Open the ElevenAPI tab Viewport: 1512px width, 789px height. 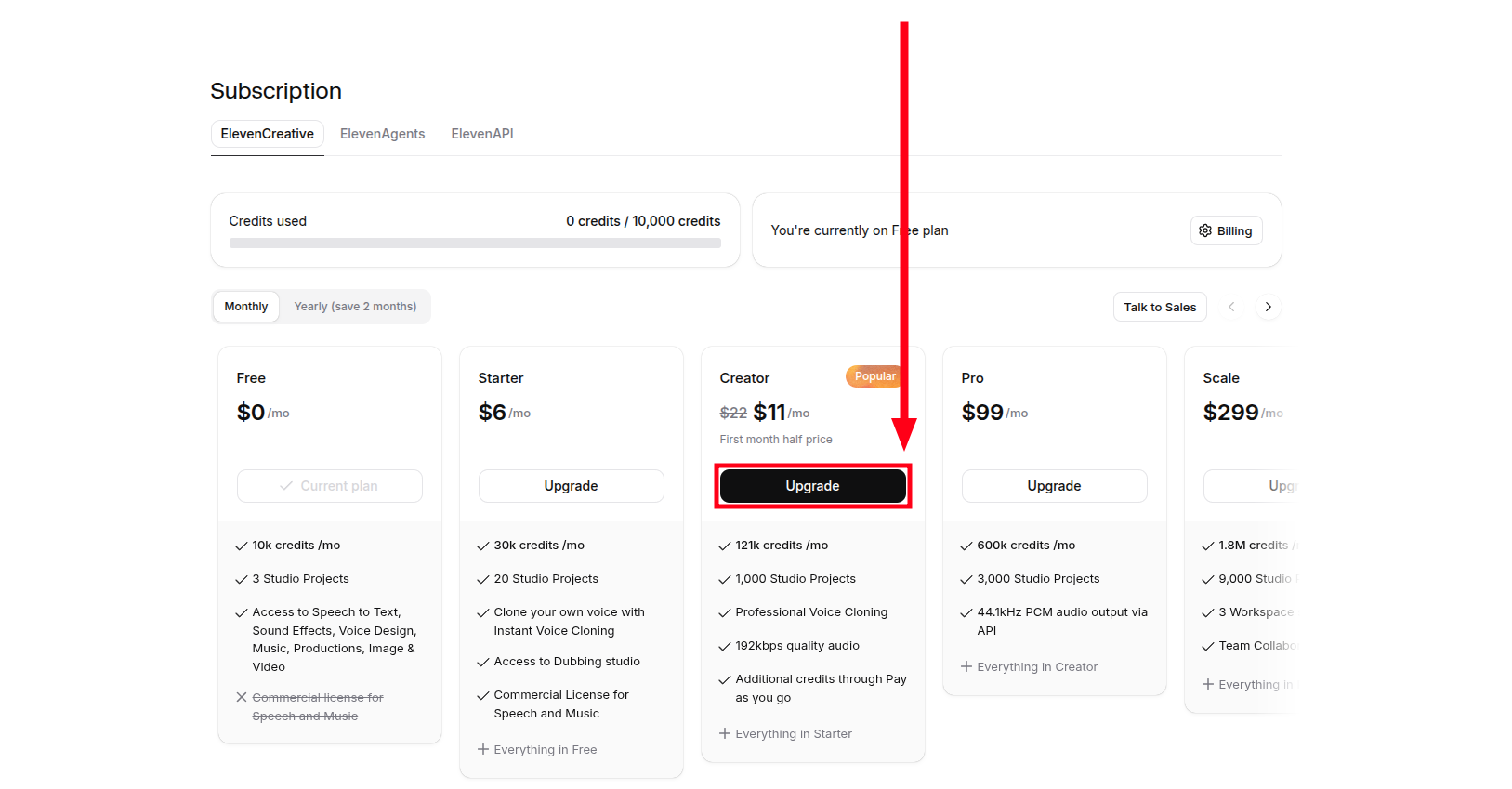[x=482, y=134]
